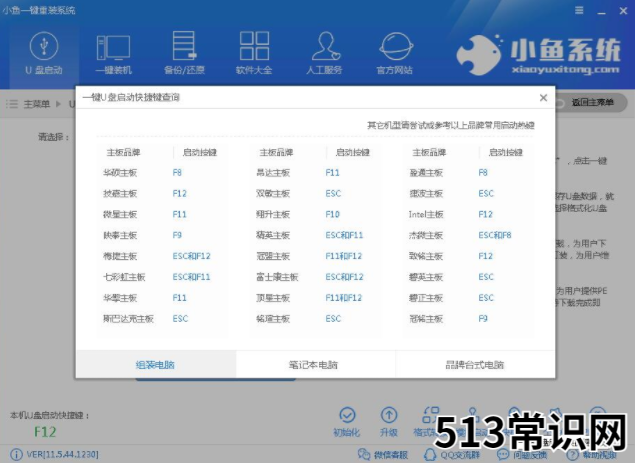The width and height of the screenshot is (636, 463).
Task: Click the 问题反馈 speech bubble icon
Action: pos(503,454)
